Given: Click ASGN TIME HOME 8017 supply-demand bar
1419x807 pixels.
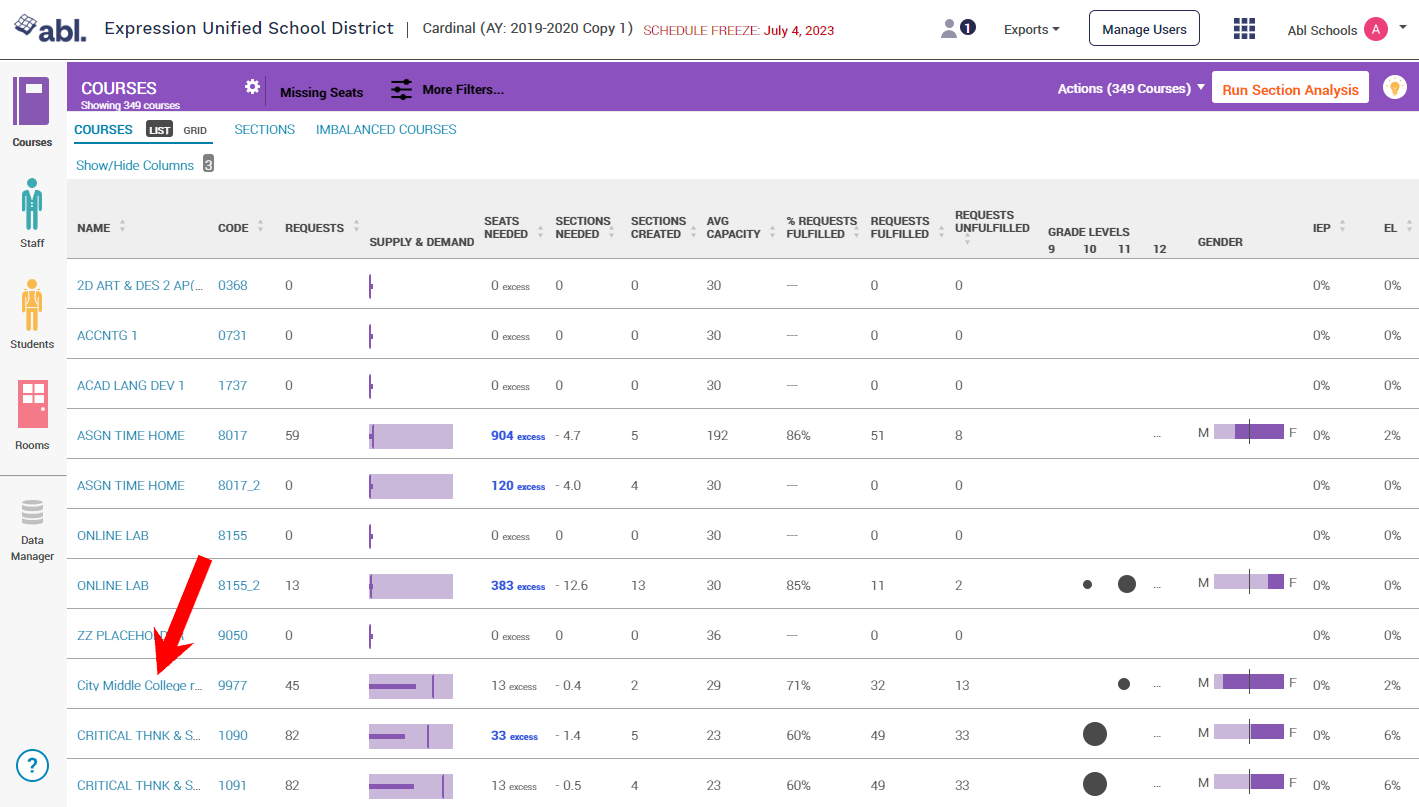Looking at the screenshot, I should (411, 436).
